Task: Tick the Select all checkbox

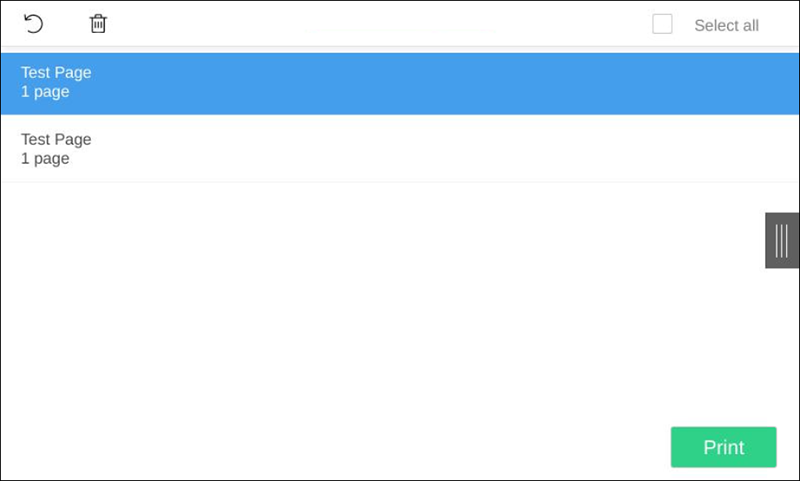Action: click(x=662, y=24)
